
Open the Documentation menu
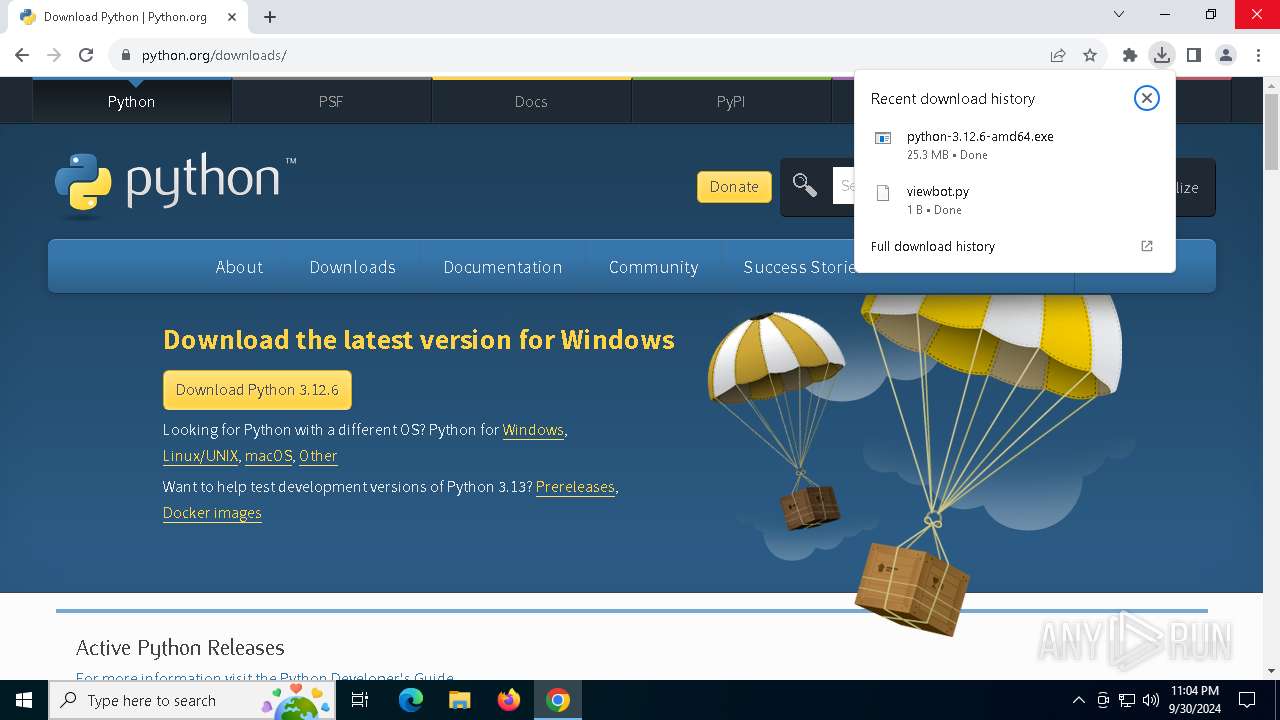[x=503, y=267]
